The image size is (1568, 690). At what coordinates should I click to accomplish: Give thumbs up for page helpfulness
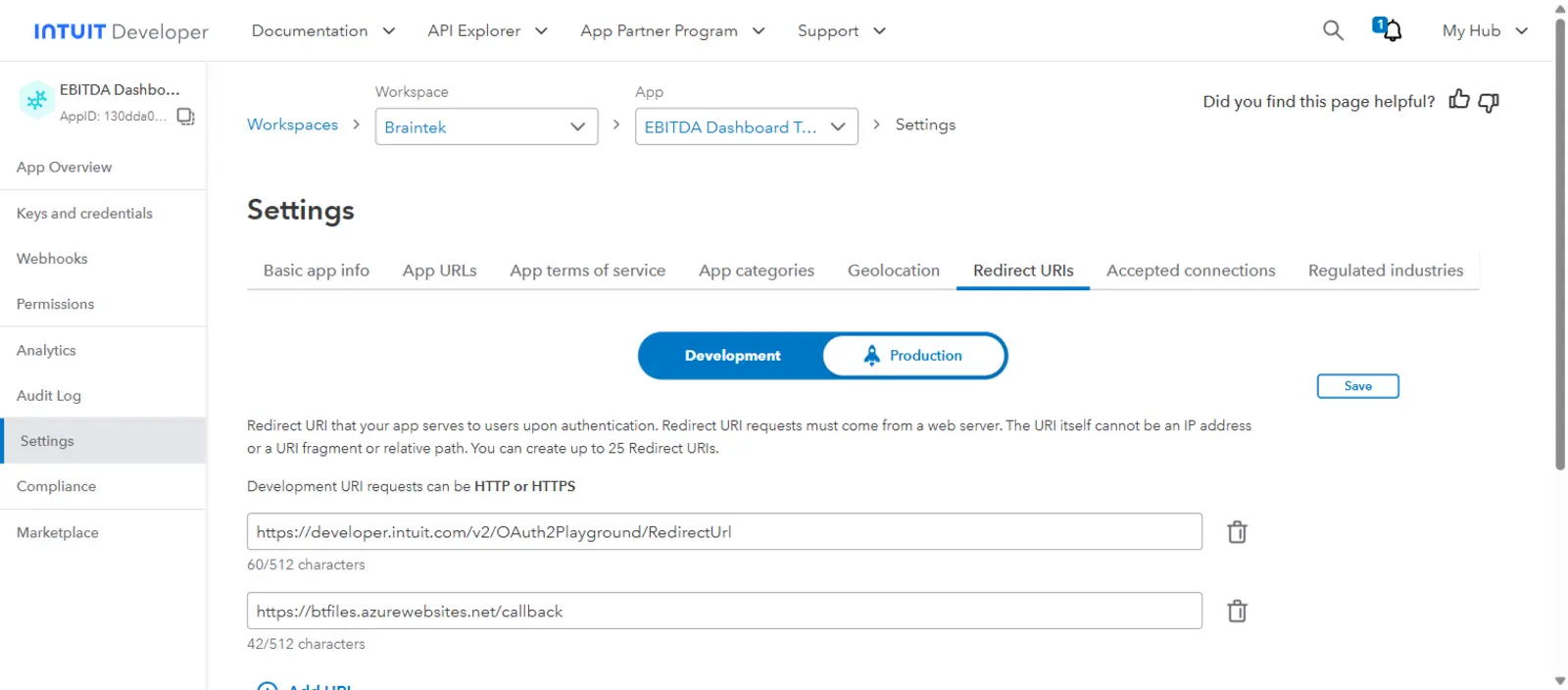point(1459,100)
